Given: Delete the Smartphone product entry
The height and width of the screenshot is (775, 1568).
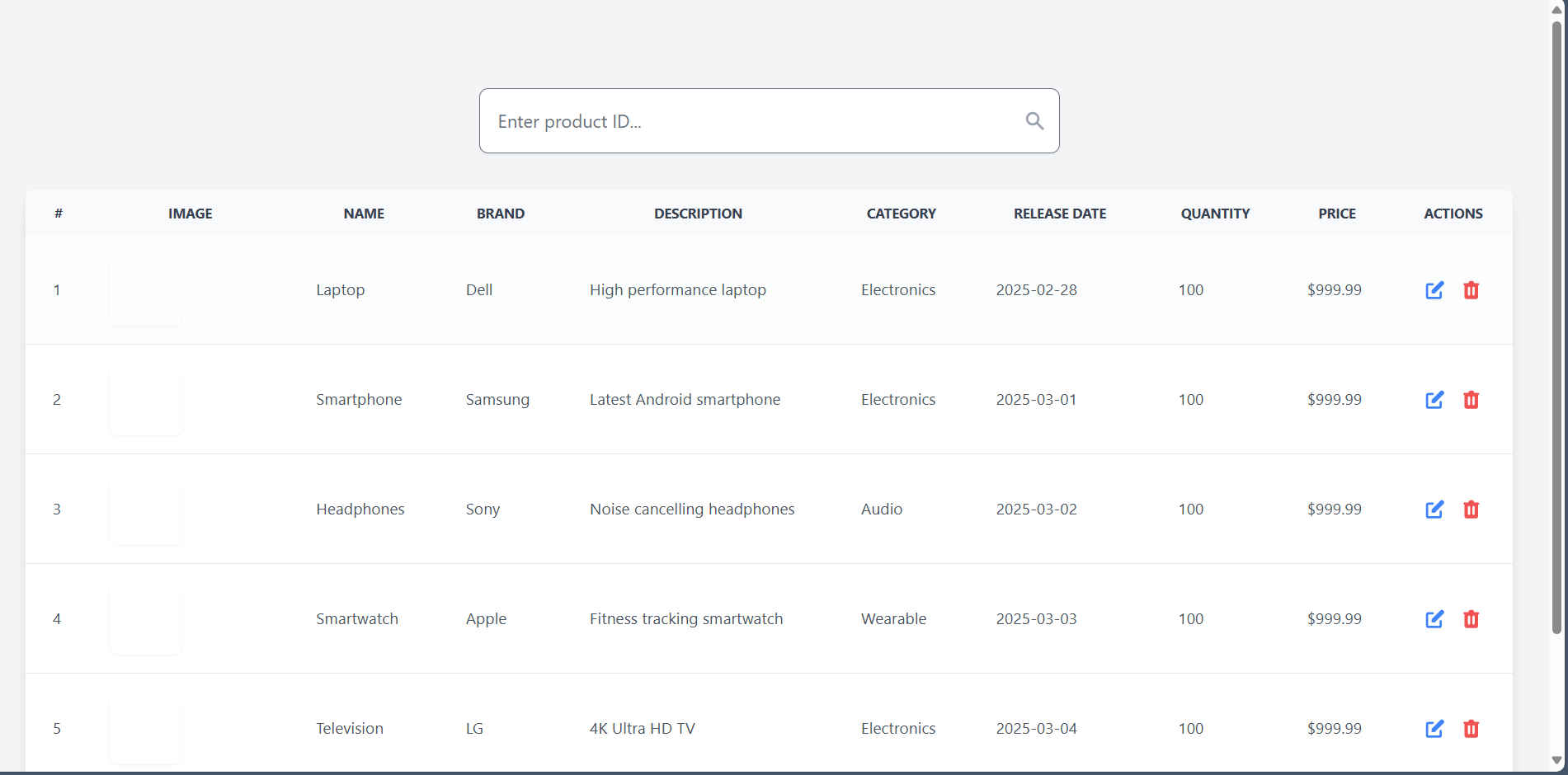Looking at the screenshot, I should tap(1471, 400).
